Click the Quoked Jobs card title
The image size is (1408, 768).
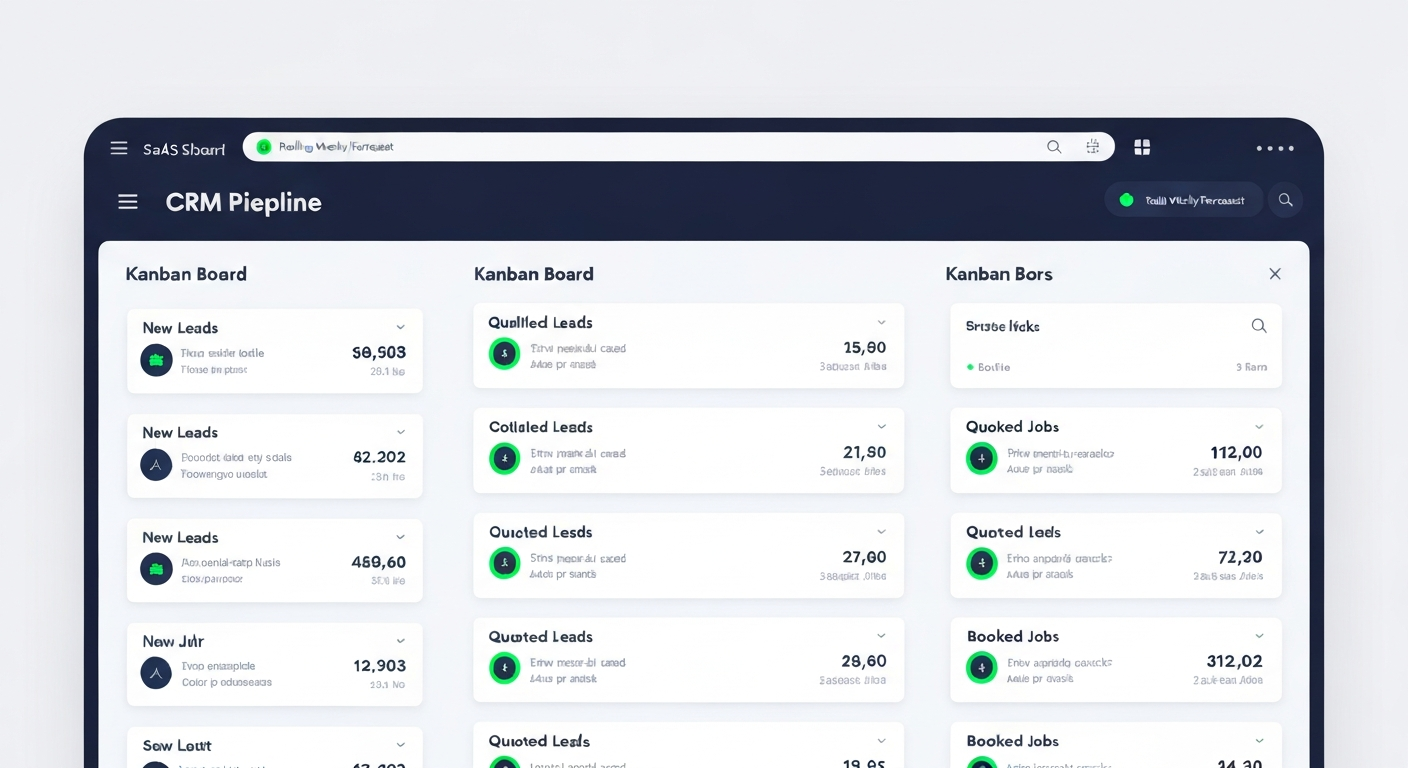point(1012,427)
